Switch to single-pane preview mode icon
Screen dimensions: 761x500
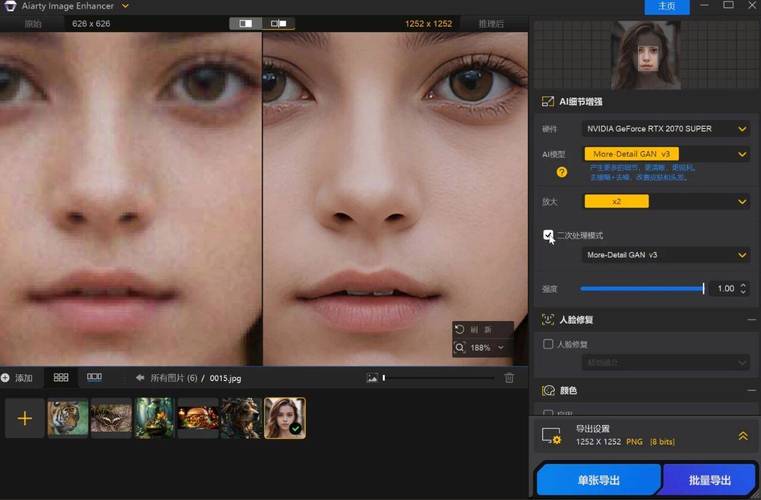click(x=246, y=23)
